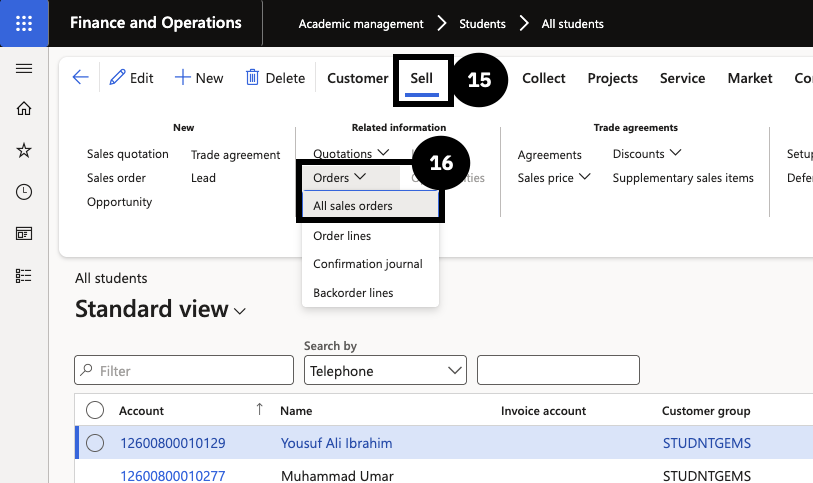Click the empty search value field
813x483 pixels.
pyautogui.click(x=558, y=370)
